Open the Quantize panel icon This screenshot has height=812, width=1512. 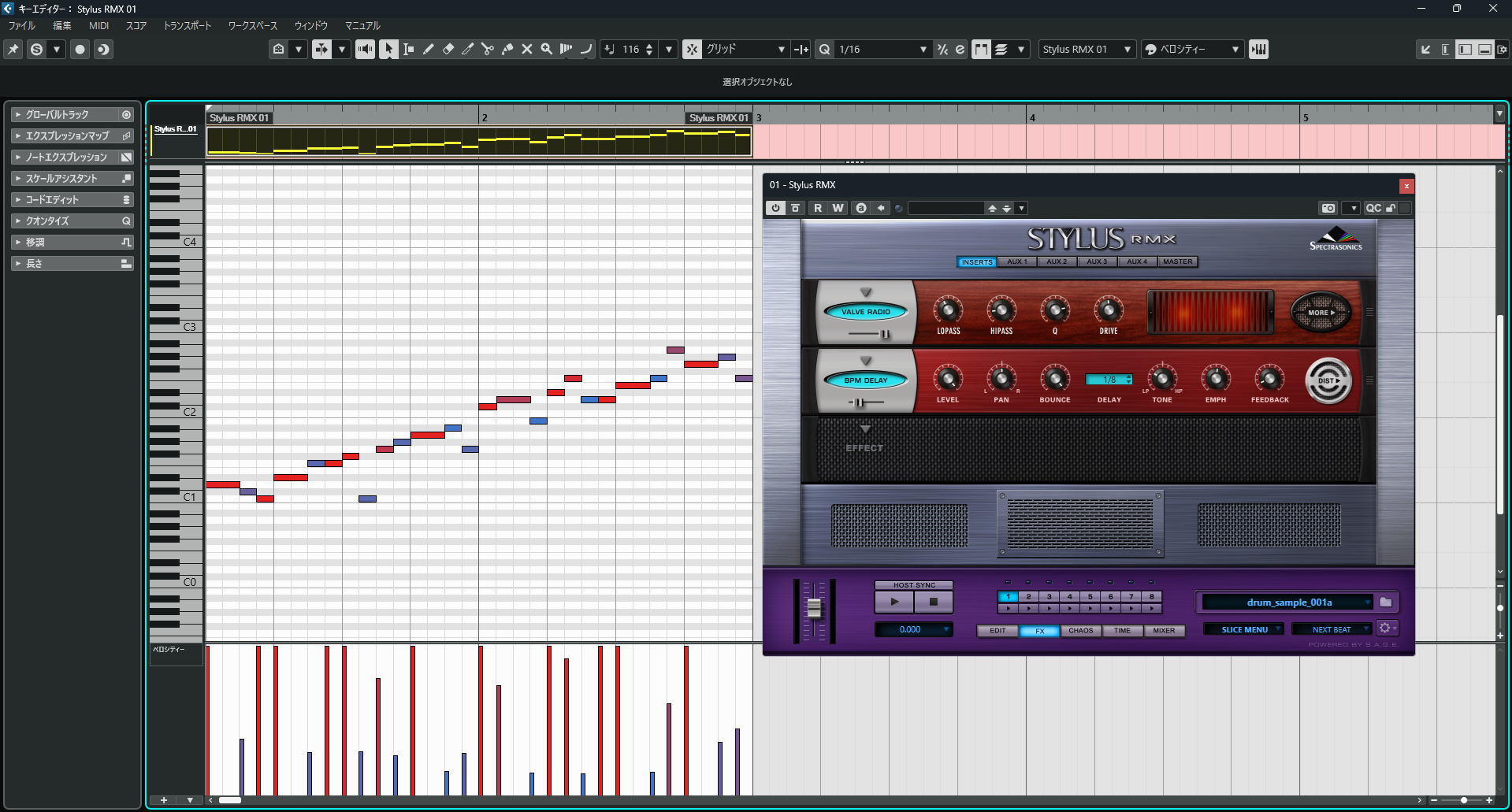click(960, 49)
